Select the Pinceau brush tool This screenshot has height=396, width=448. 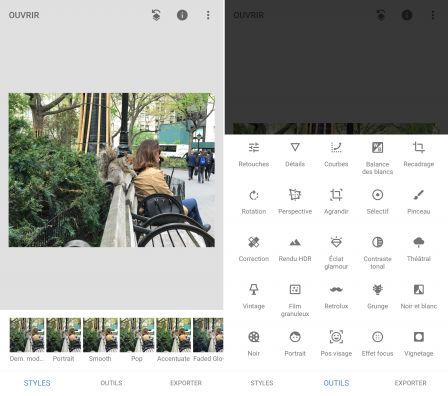click(419, 202)
